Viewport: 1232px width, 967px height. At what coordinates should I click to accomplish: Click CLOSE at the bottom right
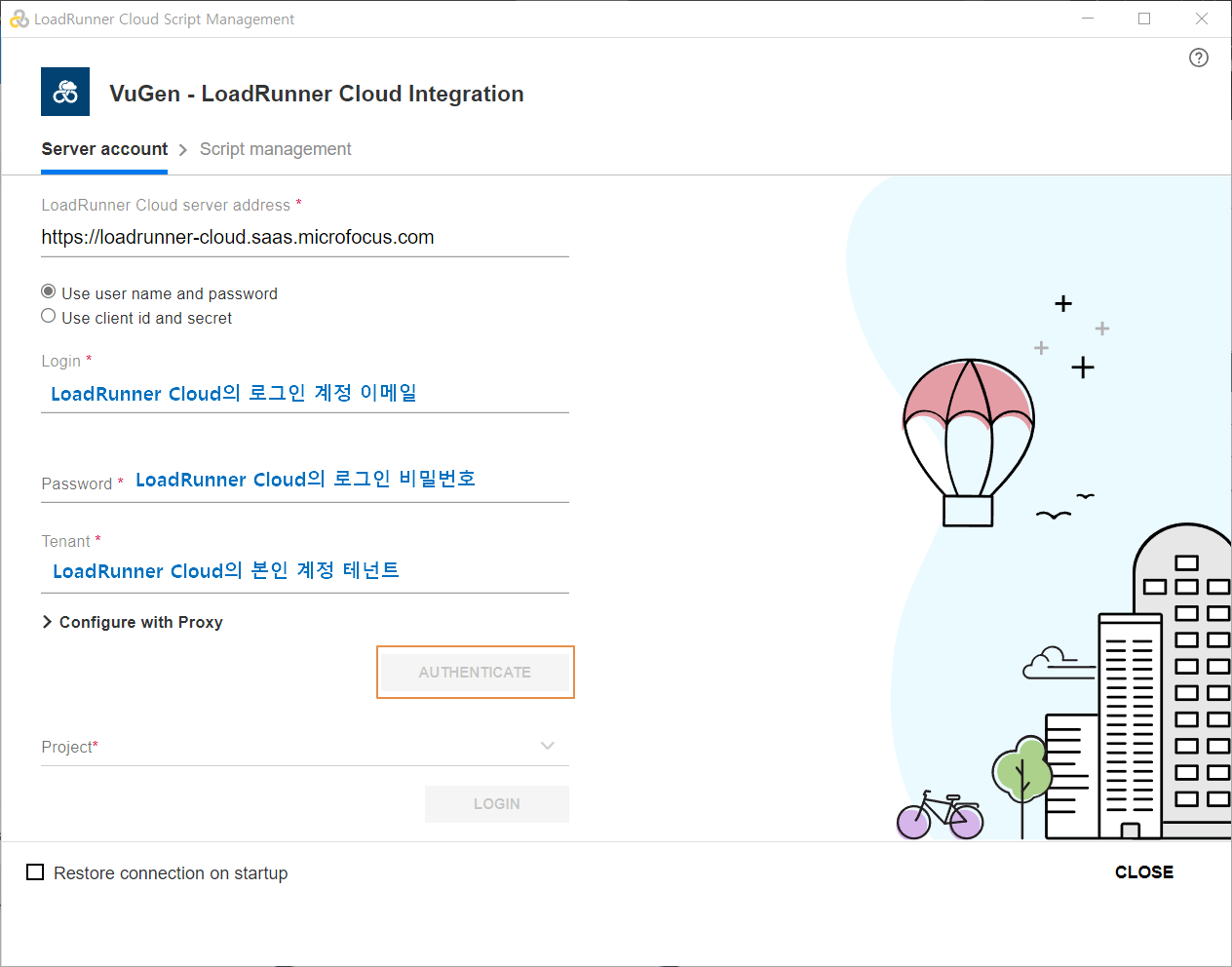click(1143, 871)
